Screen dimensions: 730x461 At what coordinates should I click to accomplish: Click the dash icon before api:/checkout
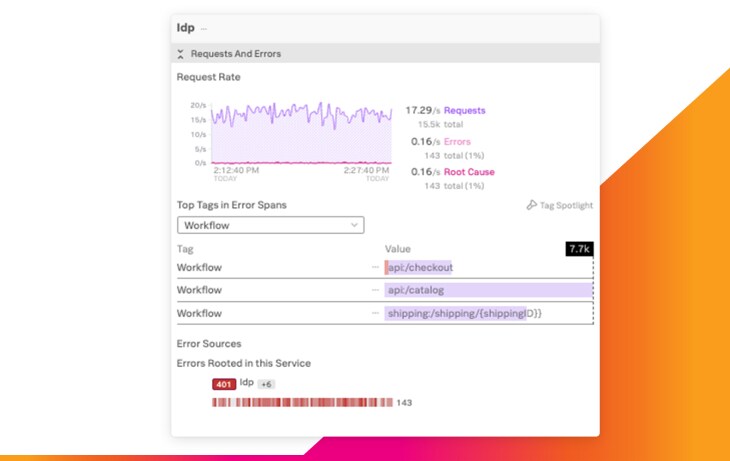(376, 267)
